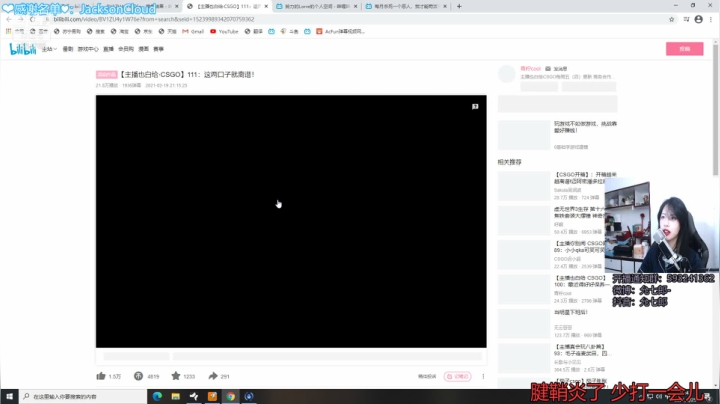Click the Windows taskbar search box
720x404 pixels.
pos(83,396)
